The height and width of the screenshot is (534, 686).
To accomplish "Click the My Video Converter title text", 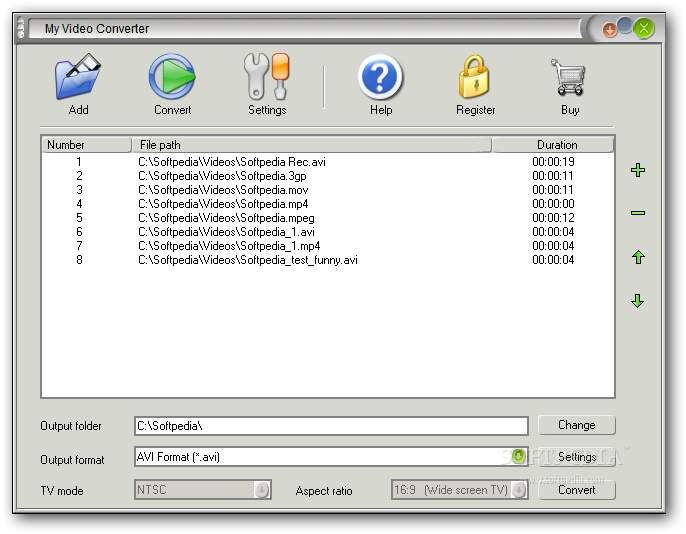I will 97,29.
